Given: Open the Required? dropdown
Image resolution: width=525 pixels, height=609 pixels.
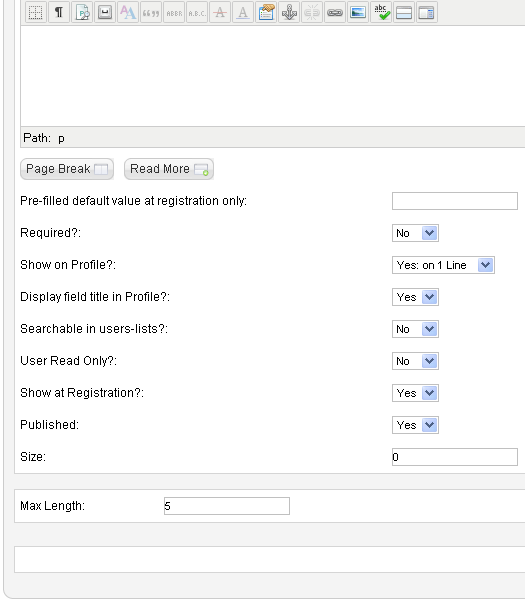Looking at the screenshot, I should click(415, 233).
